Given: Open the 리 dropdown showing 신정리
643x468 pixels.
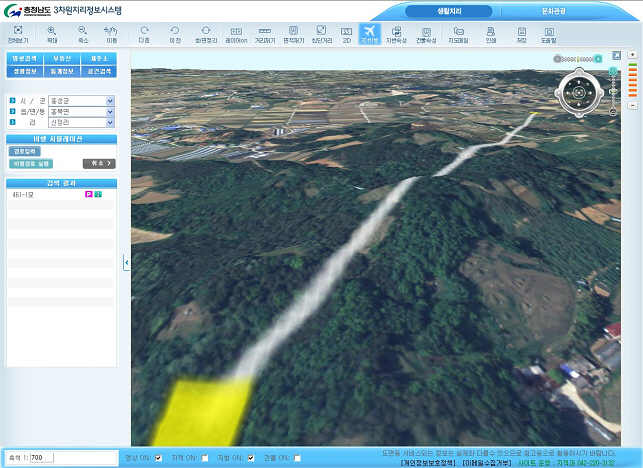Looking at the screenshot, I should [81, 122].
